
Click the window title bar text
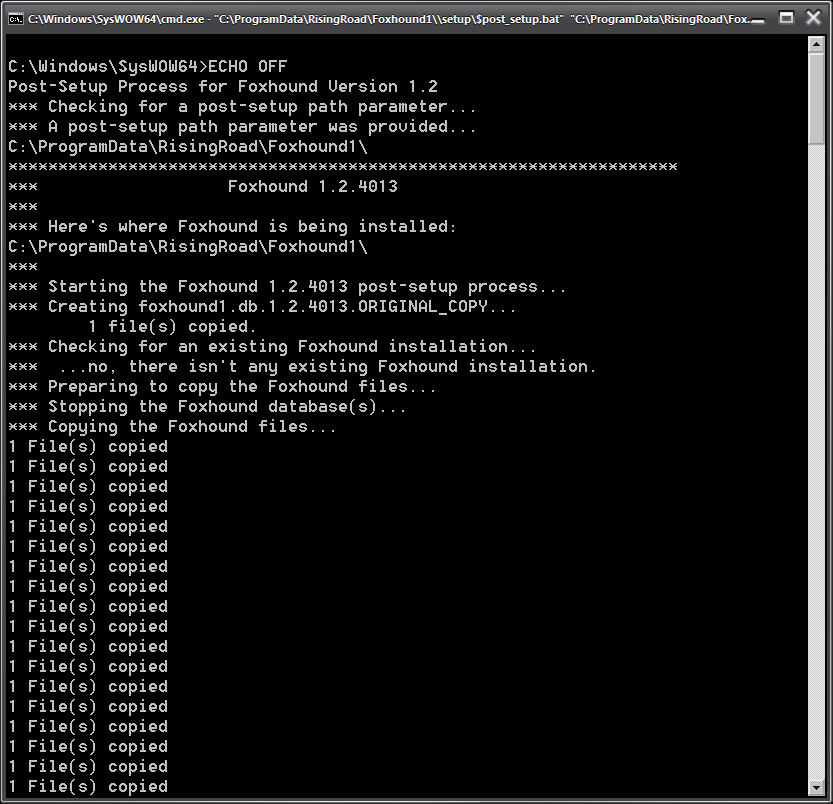[388, 19]
